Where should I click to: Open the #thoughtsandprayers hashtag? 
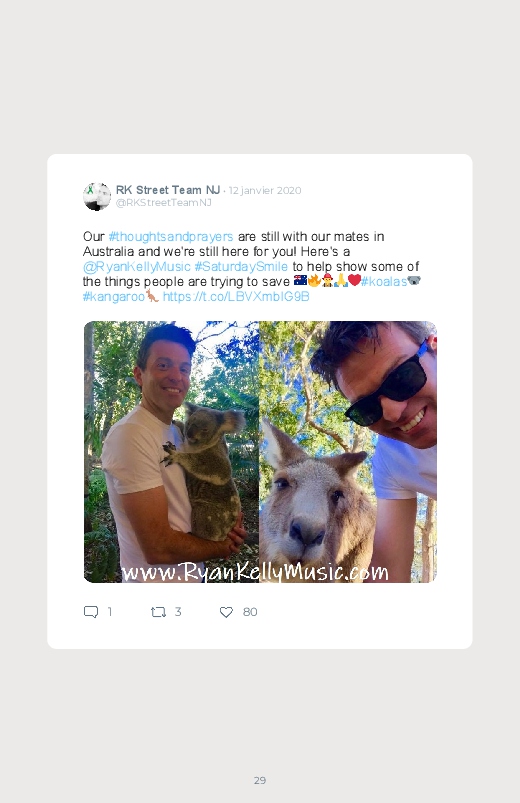pyautogui.click(x=171, y=237)
